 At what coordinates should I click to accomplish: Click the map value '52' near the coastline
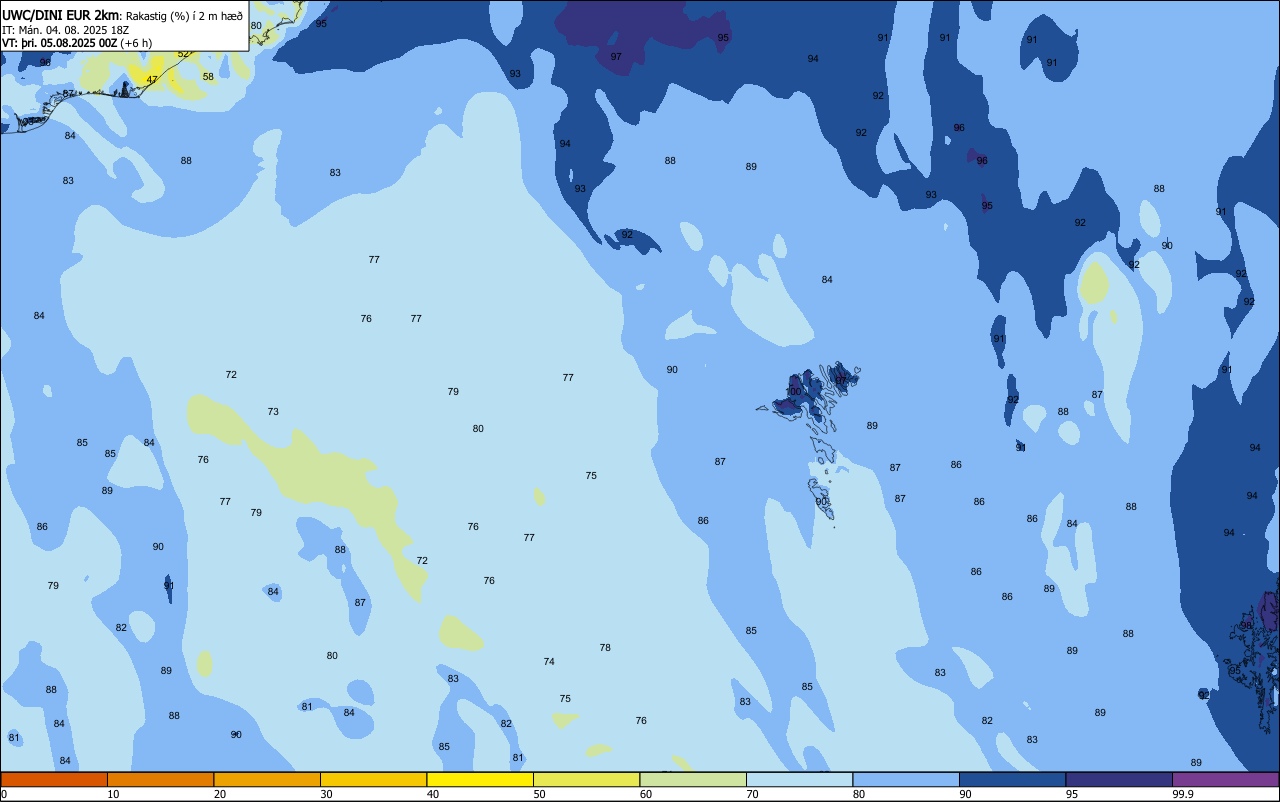(x=183, y=54)
